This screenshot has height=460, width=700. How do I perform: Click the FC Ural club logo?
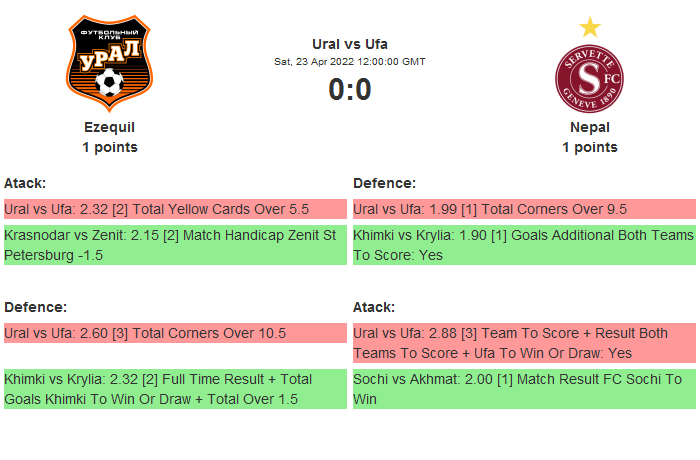[x=110, y=65]
